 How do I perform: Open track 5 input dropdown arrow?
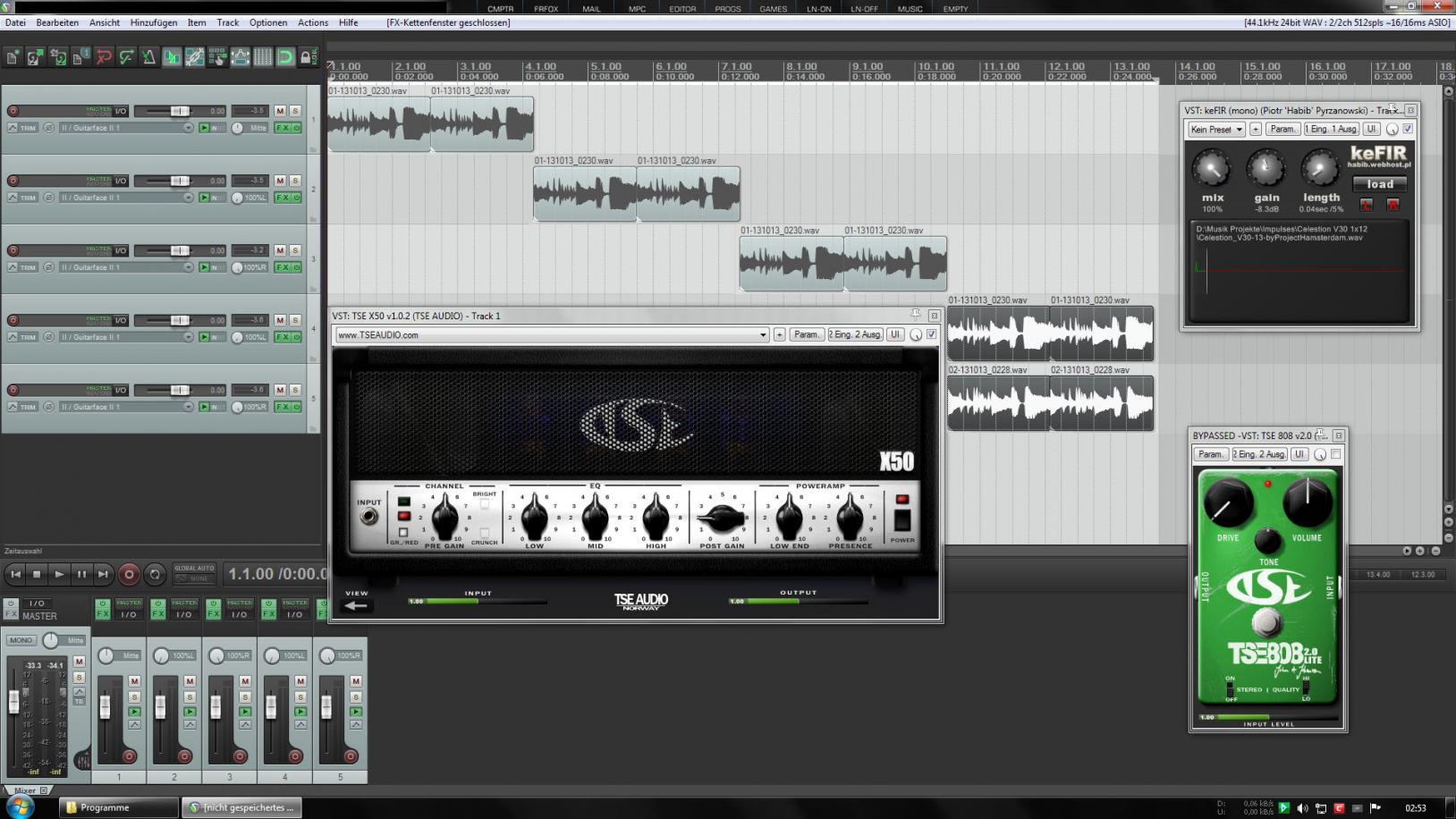[x=188, y=407]
